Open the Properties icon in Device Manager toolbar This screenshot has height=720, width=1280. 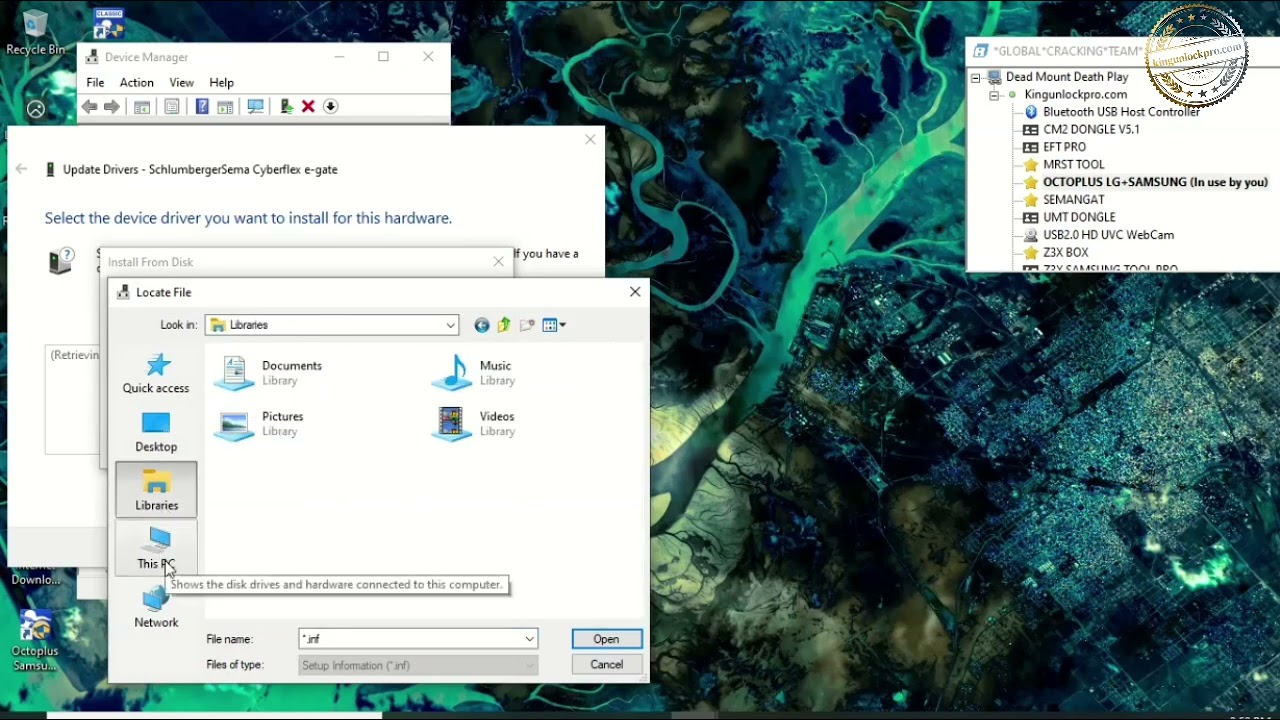[172, 107]
